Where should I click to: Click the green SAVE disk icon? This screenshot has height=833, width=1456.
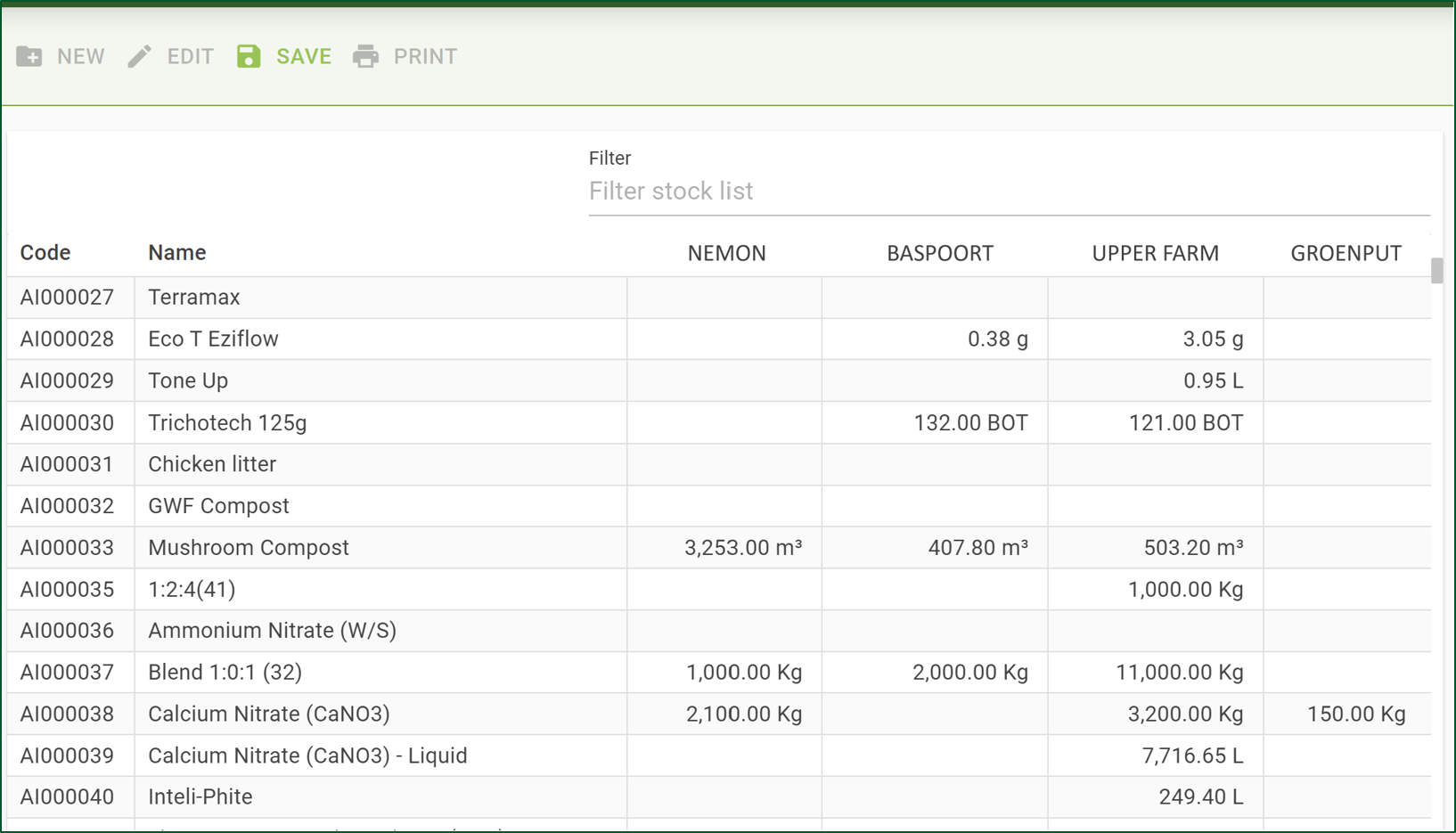pos(249,56)
